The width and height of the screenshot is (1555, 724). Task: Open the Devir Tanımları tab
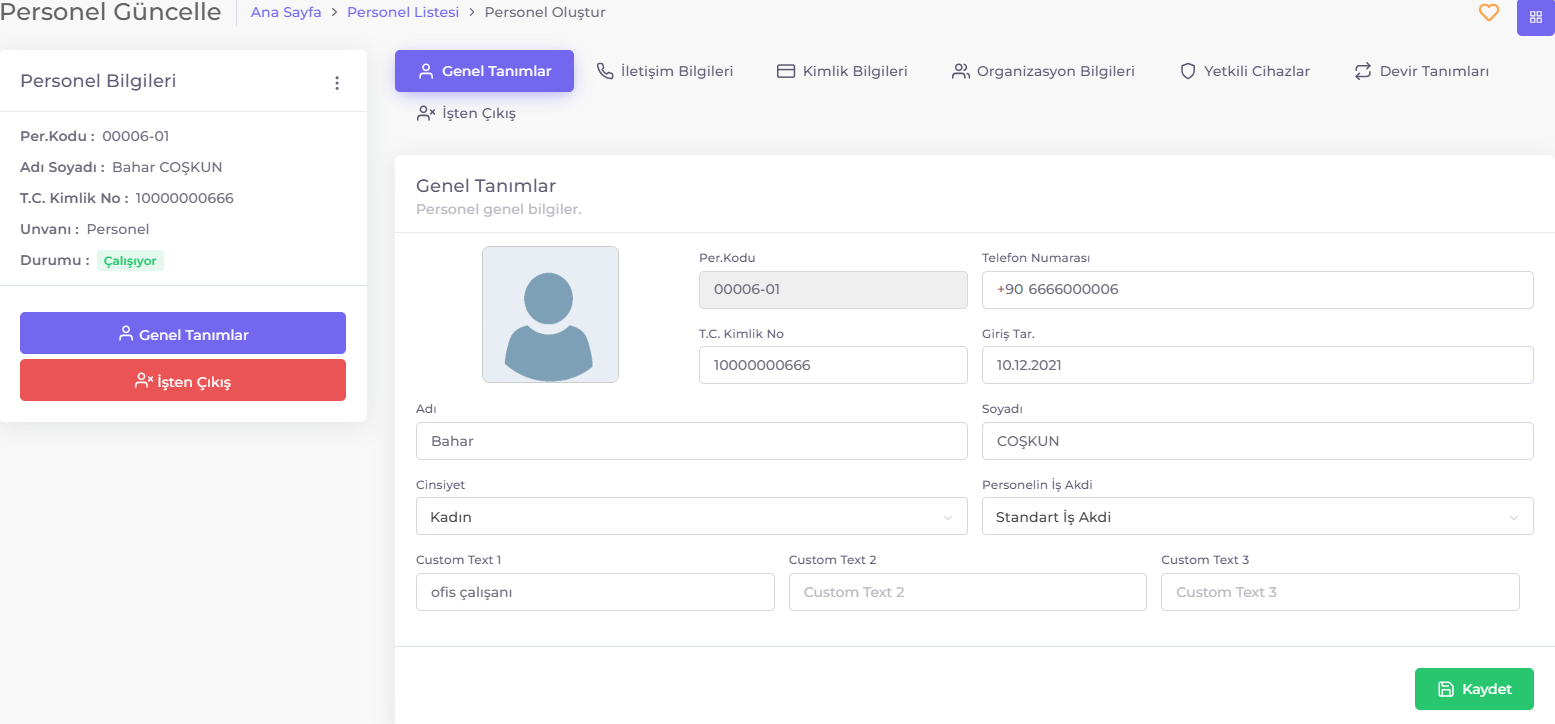pyautogui.click(x=1421, y=71)
